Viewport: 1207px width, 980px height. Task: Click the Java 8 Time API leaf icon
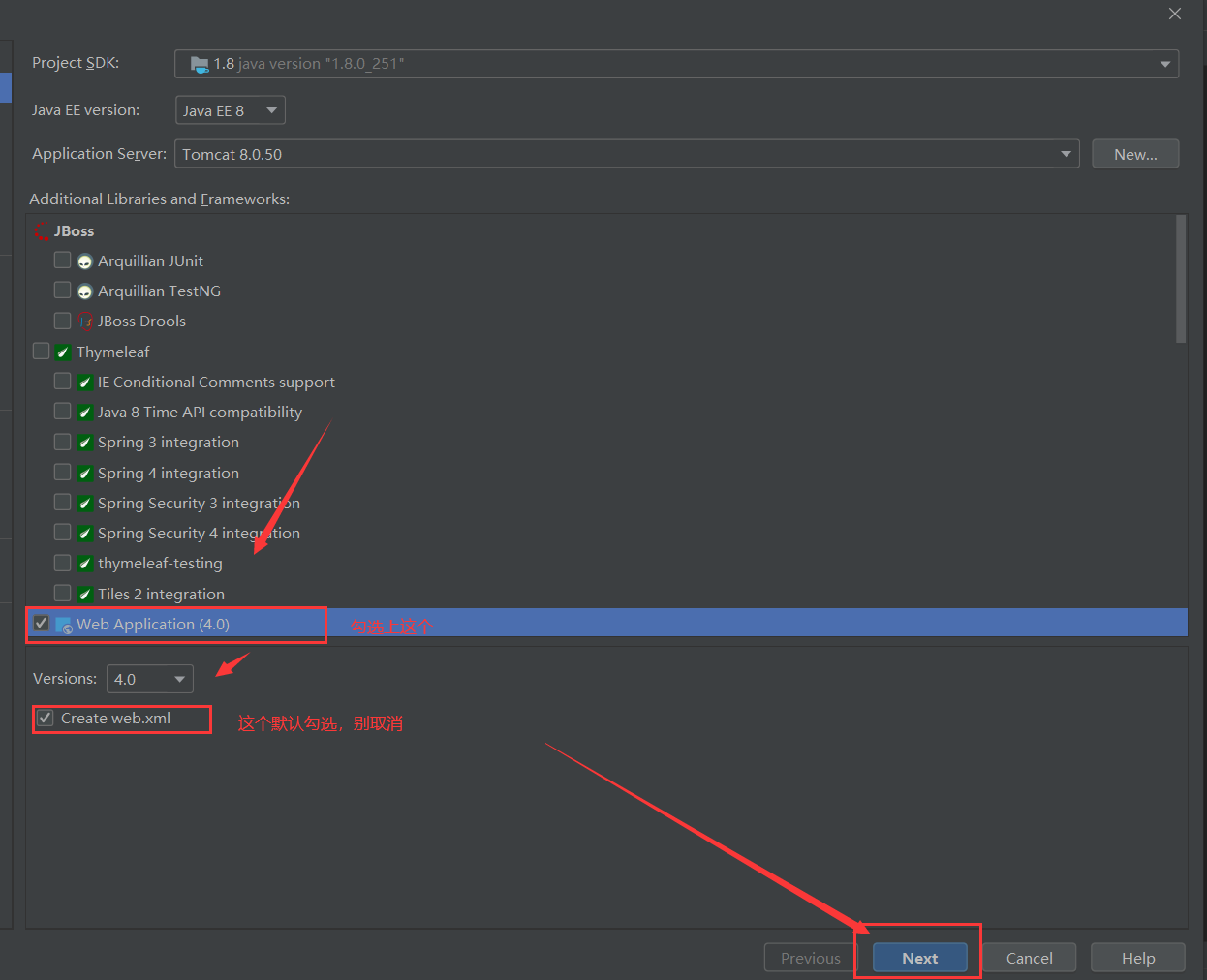click(85, 413)
